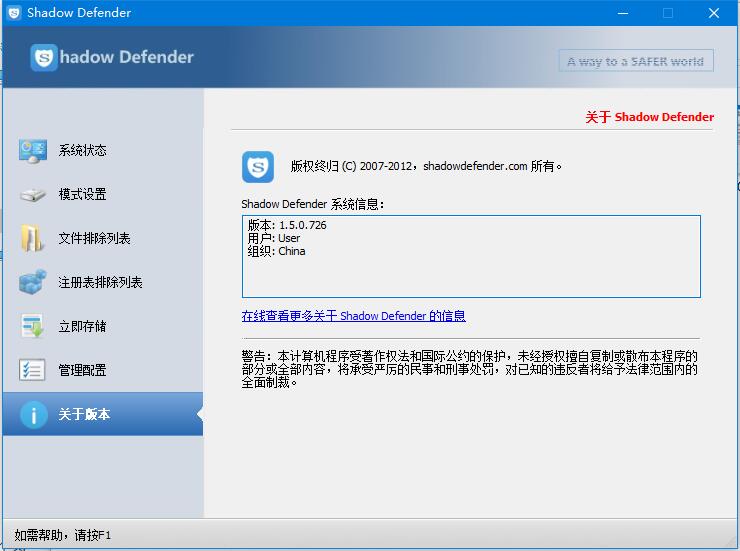Select the 立即存储 menu entry
Screen dimensions: 740x551
point(103,326)
